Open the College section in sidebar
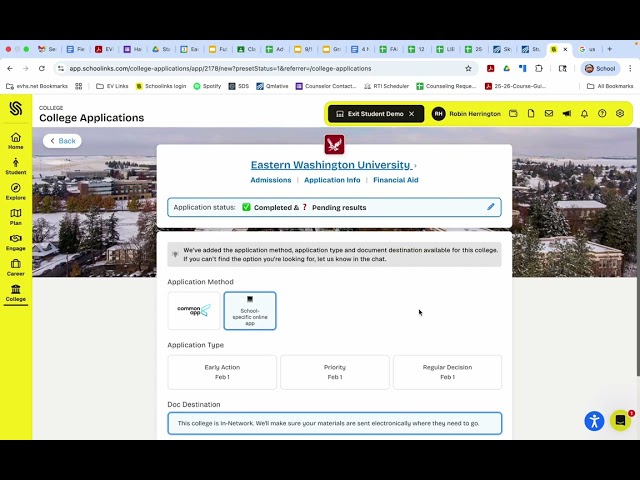Image resolution: width=640 pixels, height=480 pixels. pyautogui.click(x=16, y=293)
